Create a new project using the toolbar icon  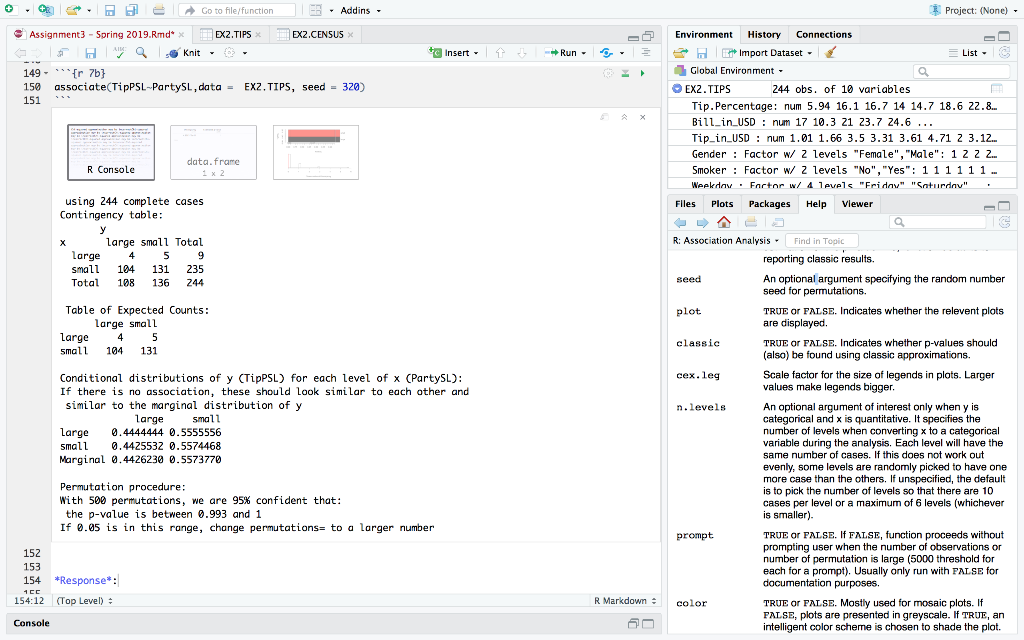point(45,10)
